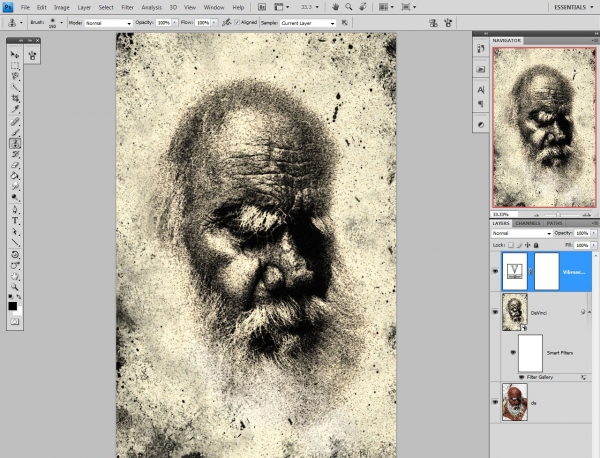The image size is (600, 458).
Task: Click the Zoom tool in application bar
Action: click(349, 7)
